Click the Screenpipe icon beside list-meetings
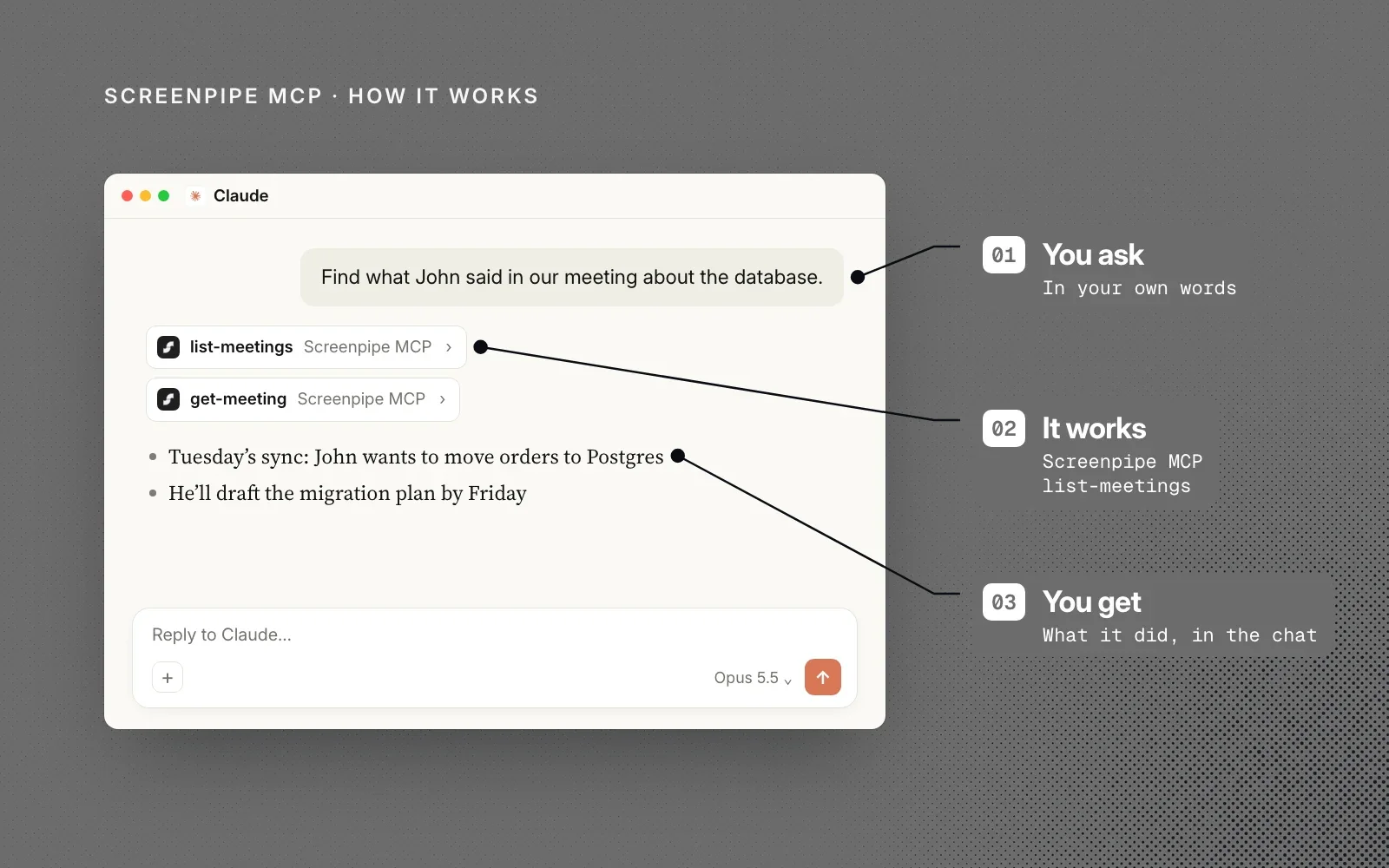1389x868 pixels. 168,347
